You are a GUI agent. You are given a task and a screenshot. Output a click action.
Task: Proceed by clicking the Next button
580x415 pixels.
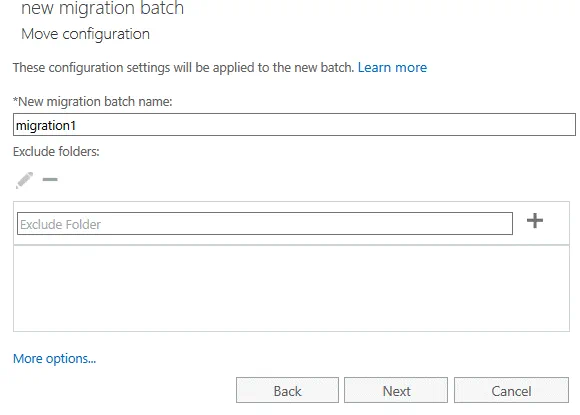(396, 390)
